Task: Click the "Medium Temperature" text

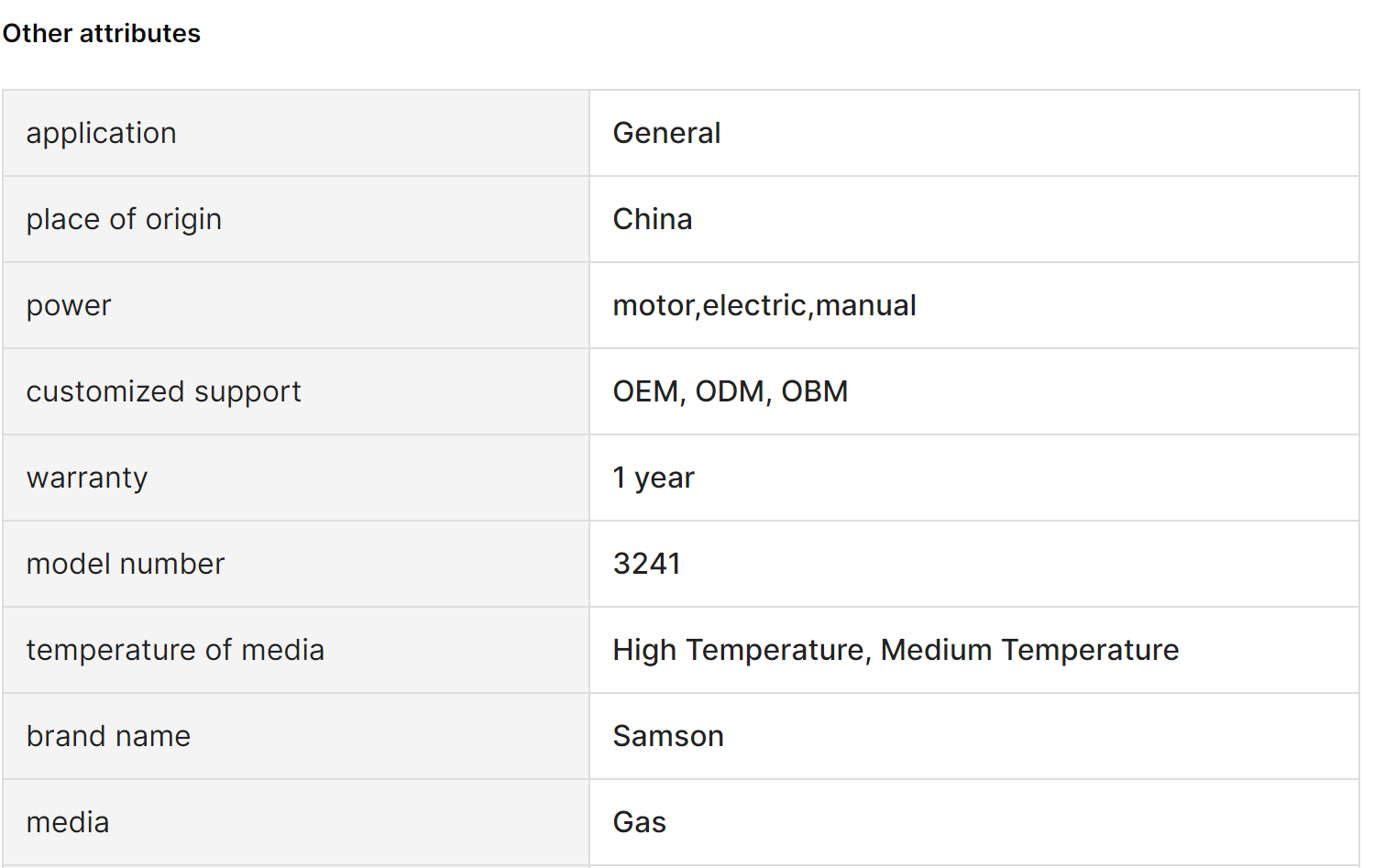Action: (x=1029, y=651)
